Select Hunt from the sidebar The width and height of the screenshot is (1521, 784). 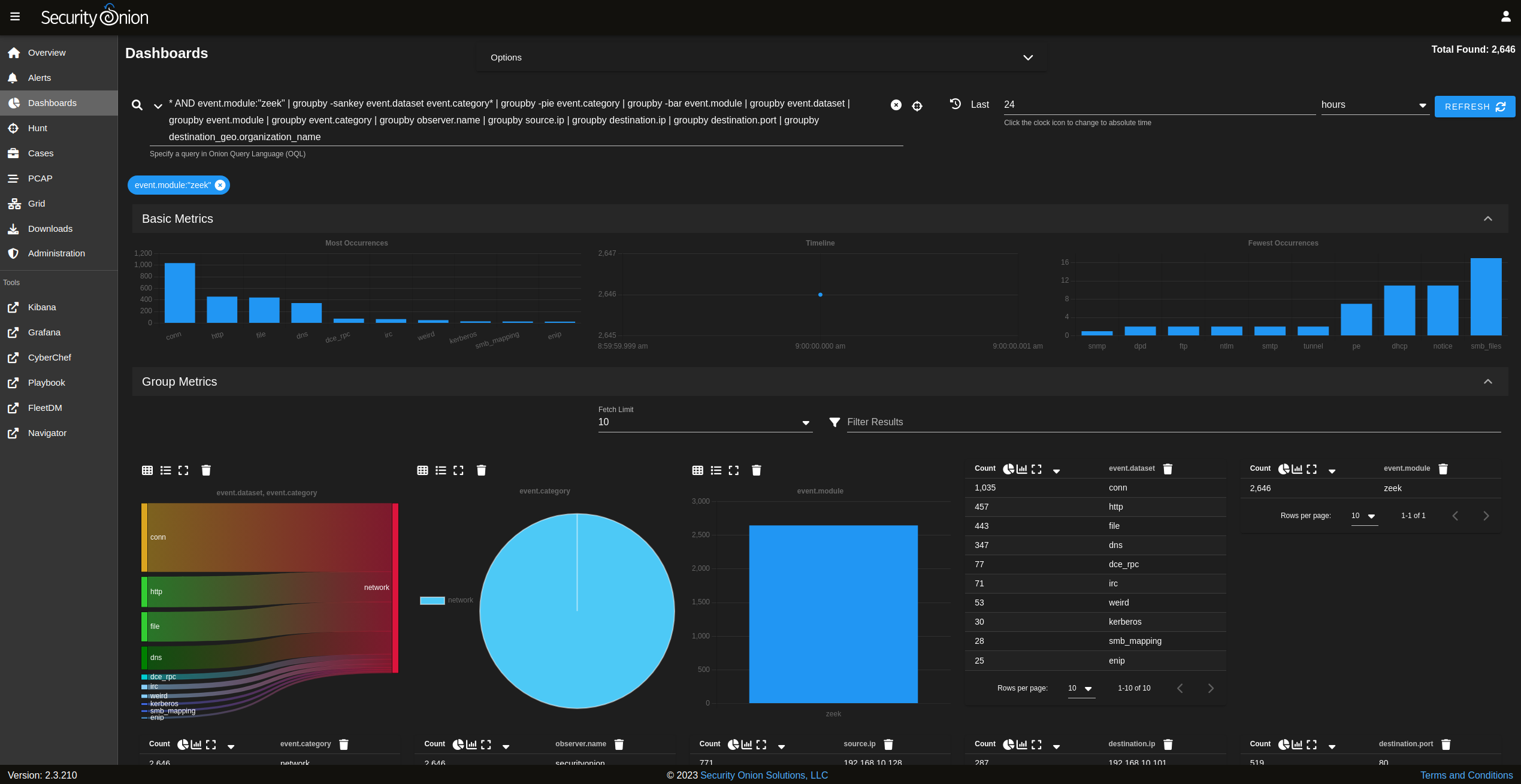pyautogui.click(x=38, y=128)
